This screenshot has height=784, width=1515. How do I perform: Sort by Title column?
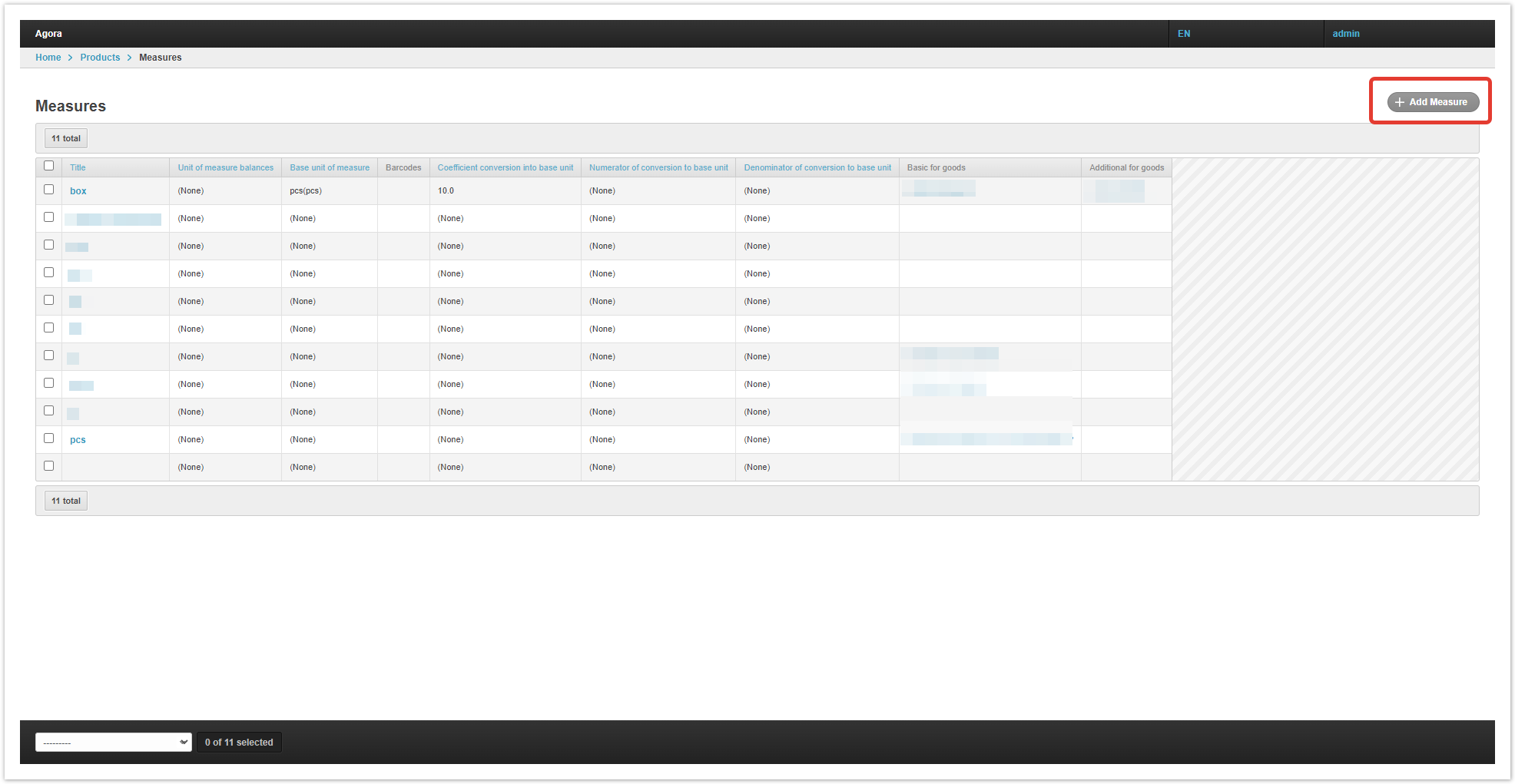[x=78, y=167]
